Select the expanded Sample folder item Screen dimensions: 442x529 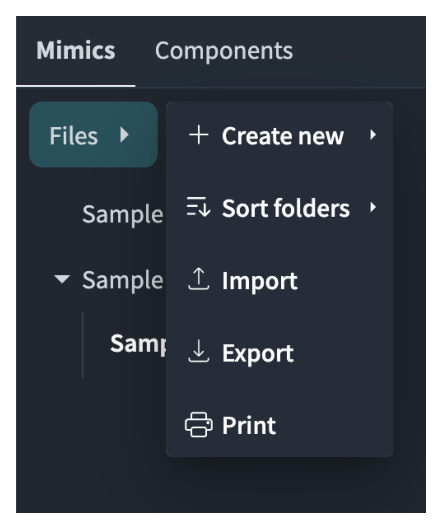(123, 280)
